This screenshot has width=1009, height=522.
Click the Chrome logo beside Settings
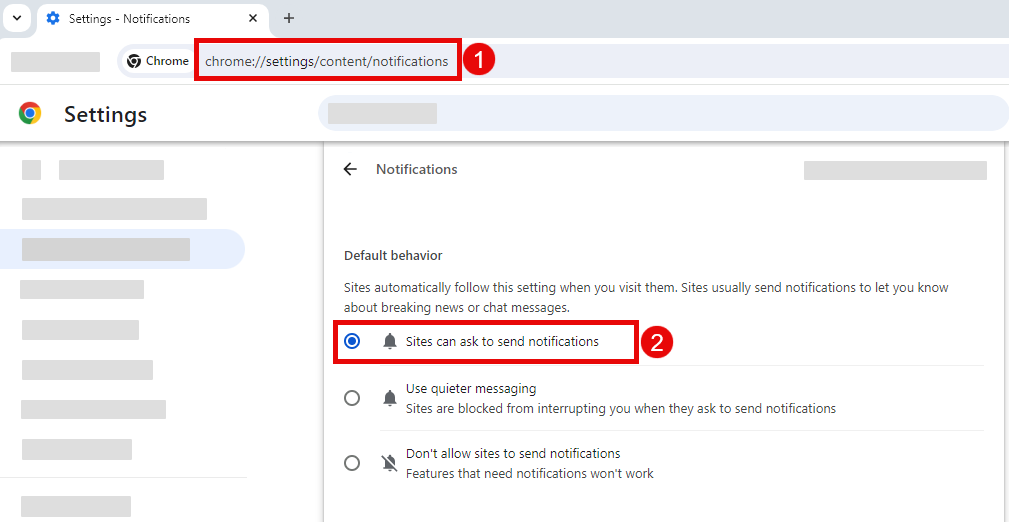tap(30, 113)
